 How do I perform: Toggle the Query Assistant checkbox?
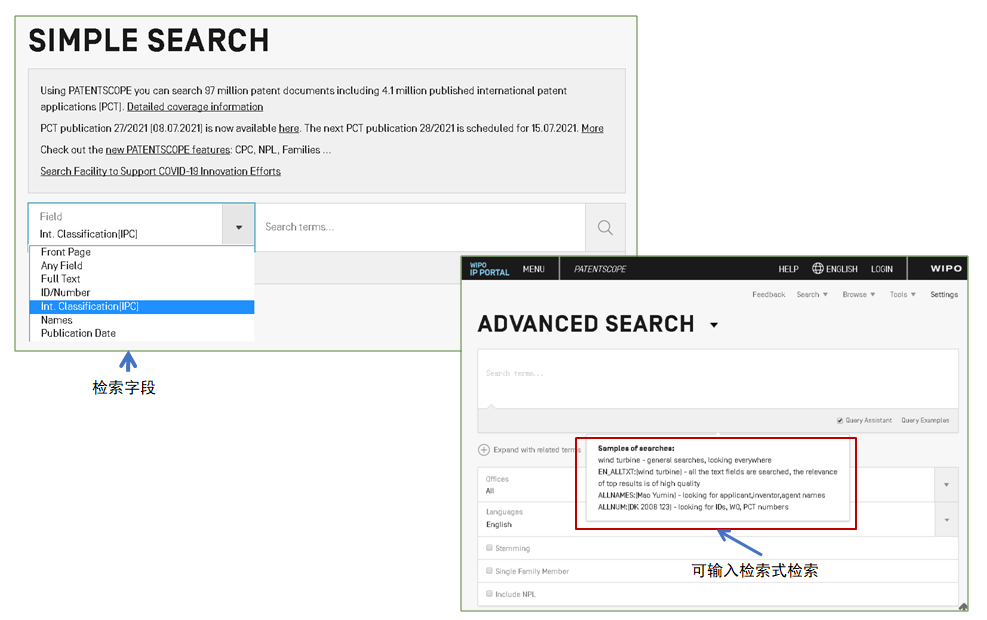tap(840, 420)
